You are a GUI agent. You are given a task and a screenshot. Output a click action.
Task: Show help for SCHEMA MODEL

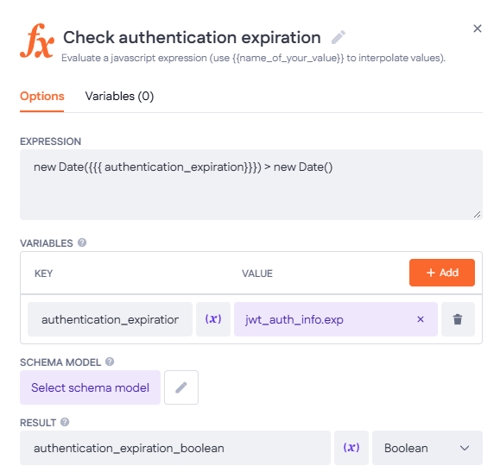[110, 362]
